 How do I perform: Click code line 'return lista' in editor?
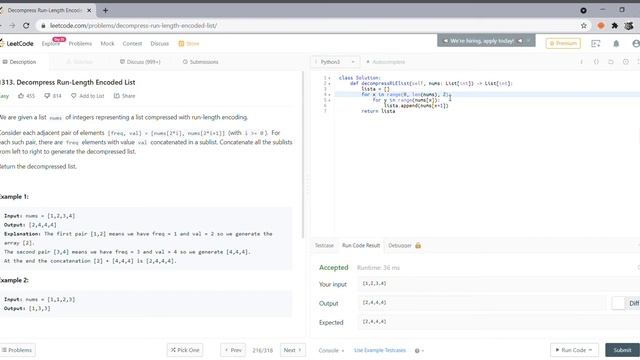[x=378, y=111]
